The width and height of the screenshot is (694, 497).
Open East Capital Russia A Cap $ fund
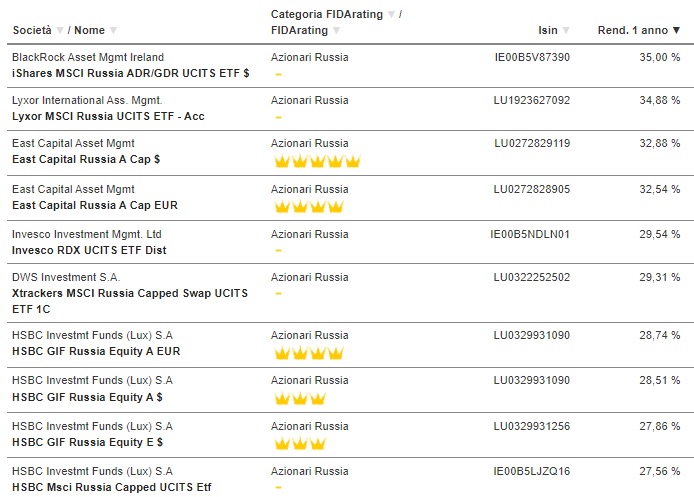pyautogui.click(x=86, y=159)
